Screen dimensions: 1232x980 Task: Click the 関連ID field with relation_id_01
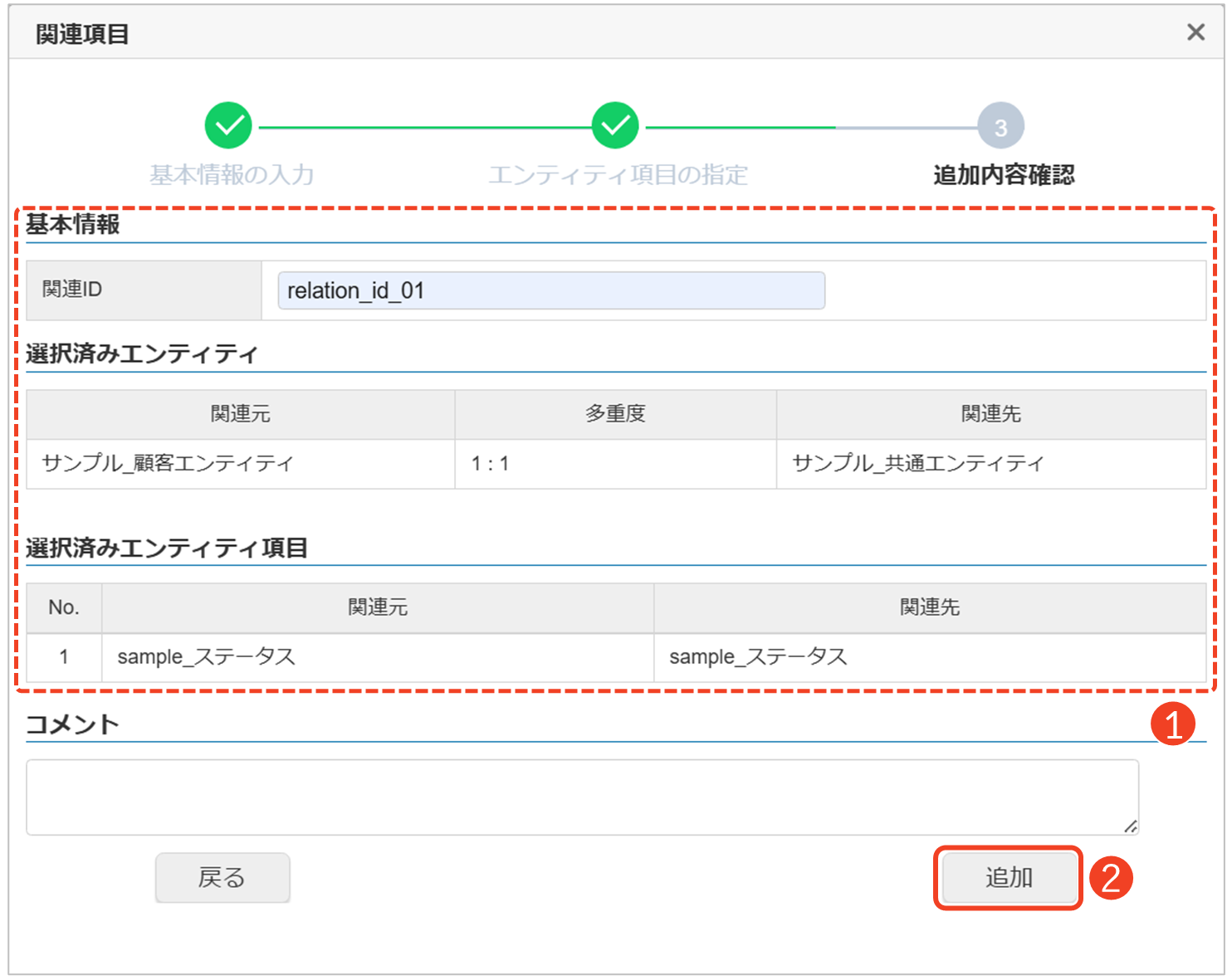(x=551, y=290)
